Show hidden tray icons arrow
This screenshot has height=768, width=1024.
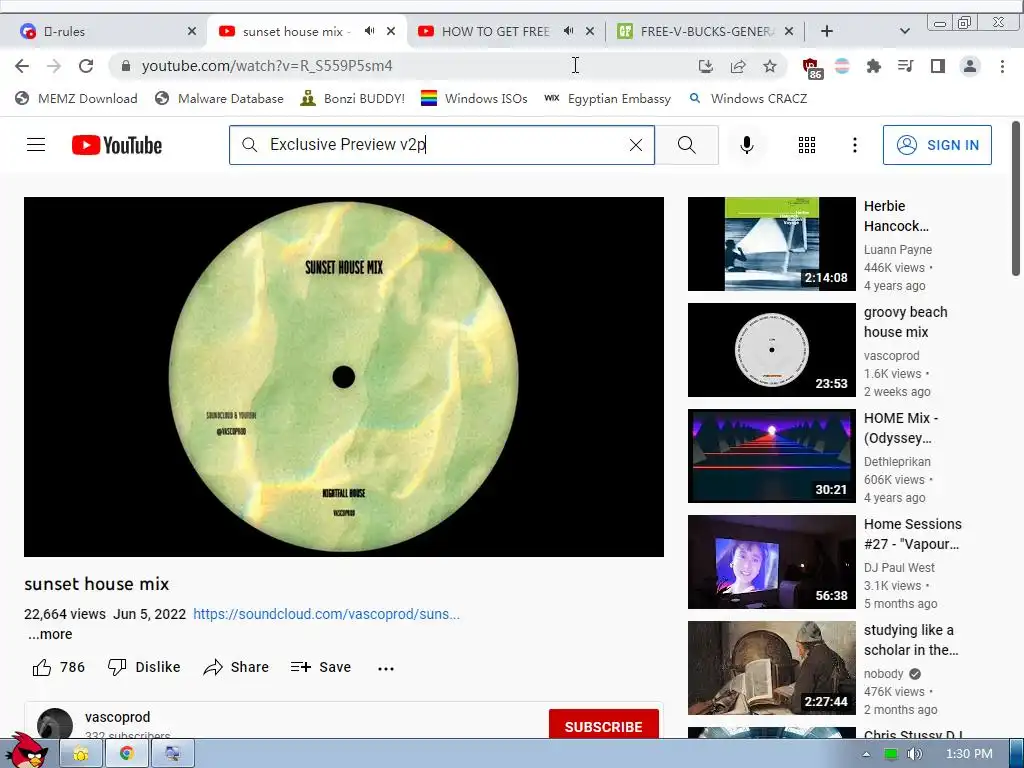(866, 754)
